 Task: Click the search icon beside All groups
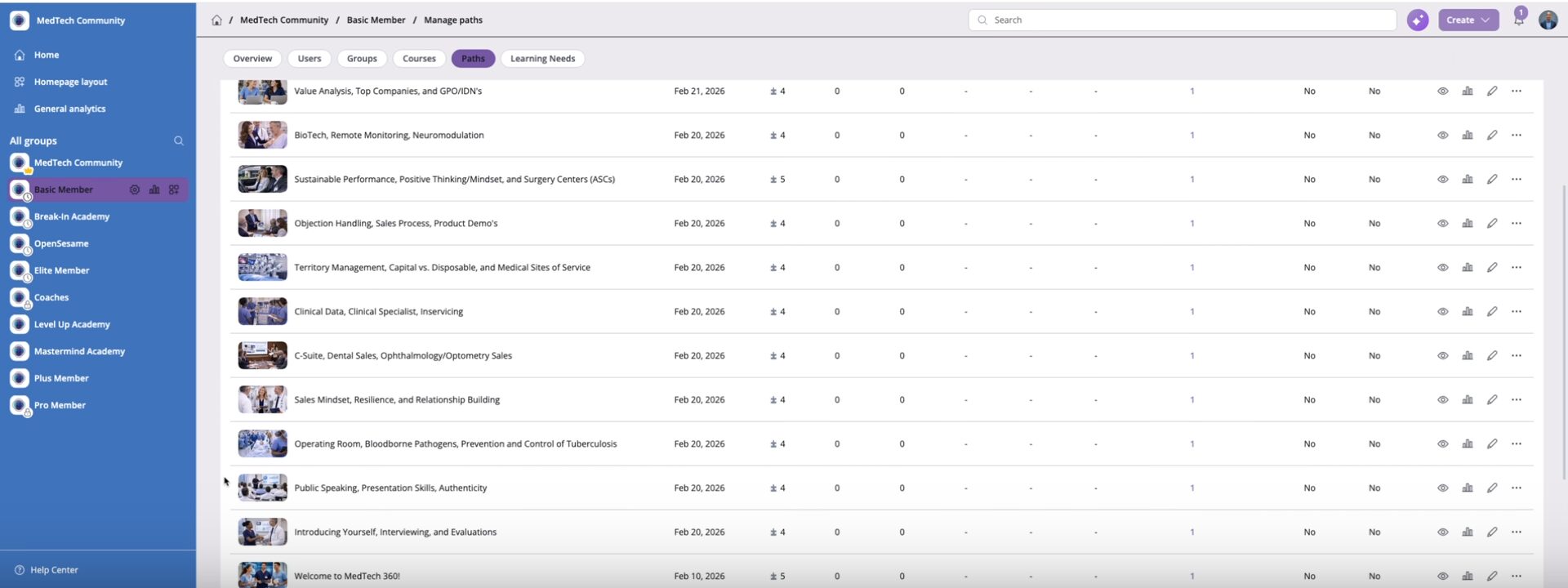point(179,141)
